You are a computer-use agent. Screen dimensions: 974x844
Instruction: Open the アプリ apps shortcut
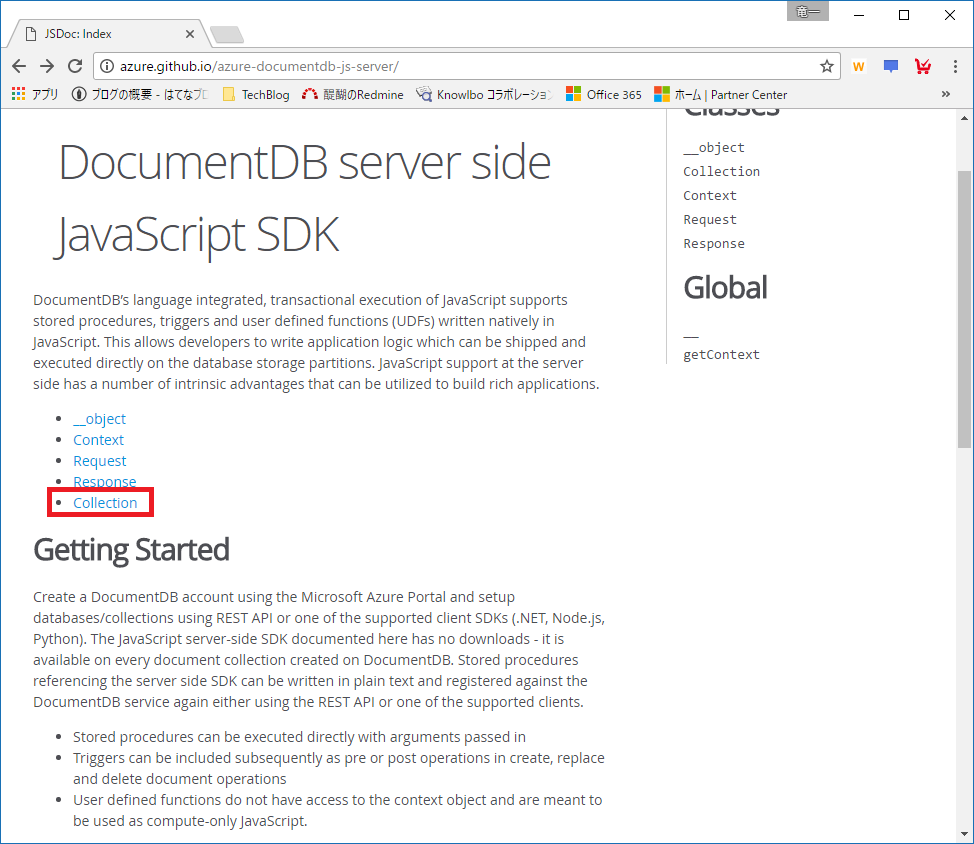click(35, 94)
